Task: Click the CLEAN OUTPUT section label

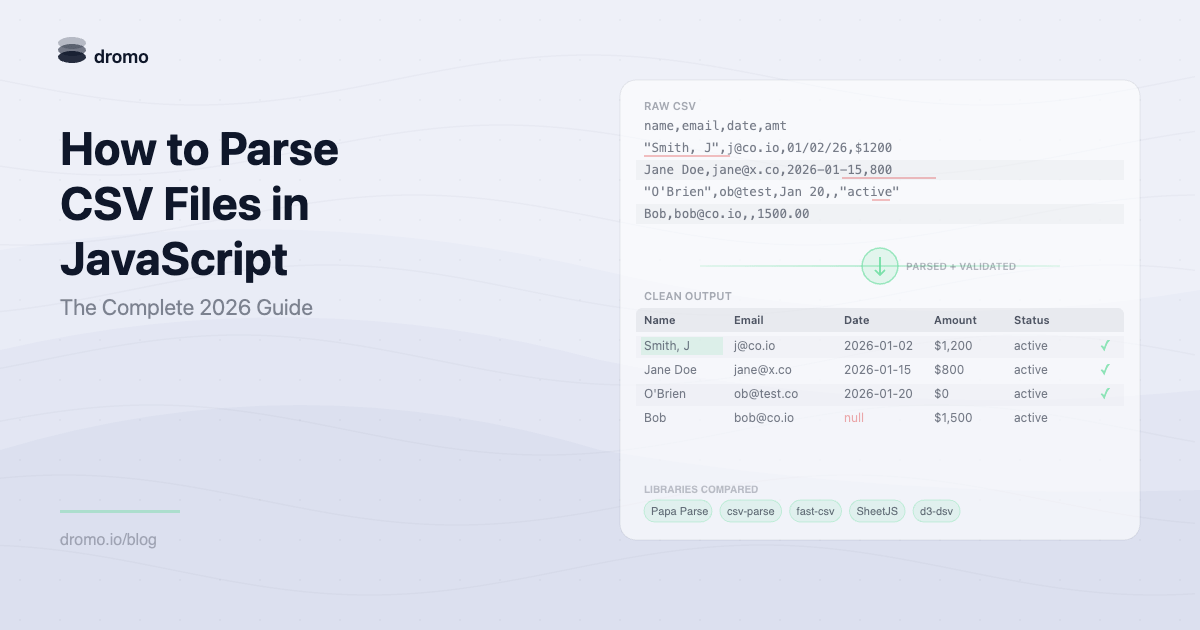Action: (688, 296)
